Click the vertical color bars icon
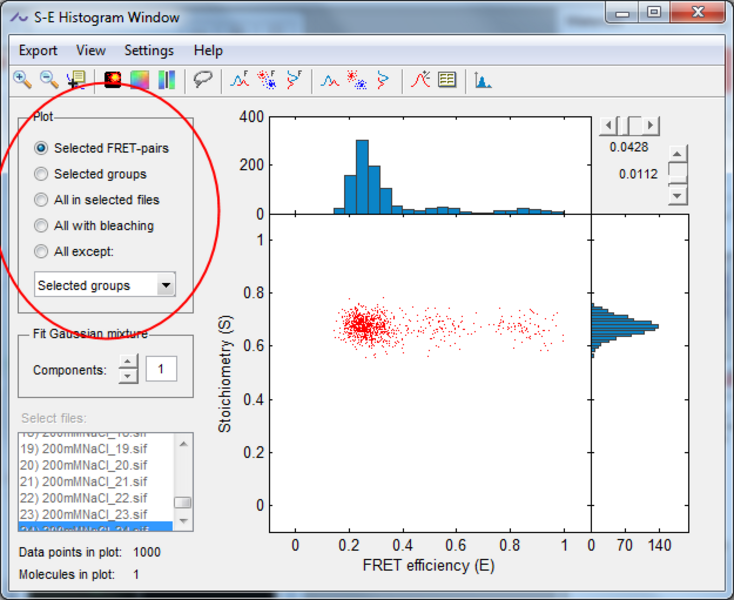Viewport: 734px width, 600px height. [x=166, y=80]
